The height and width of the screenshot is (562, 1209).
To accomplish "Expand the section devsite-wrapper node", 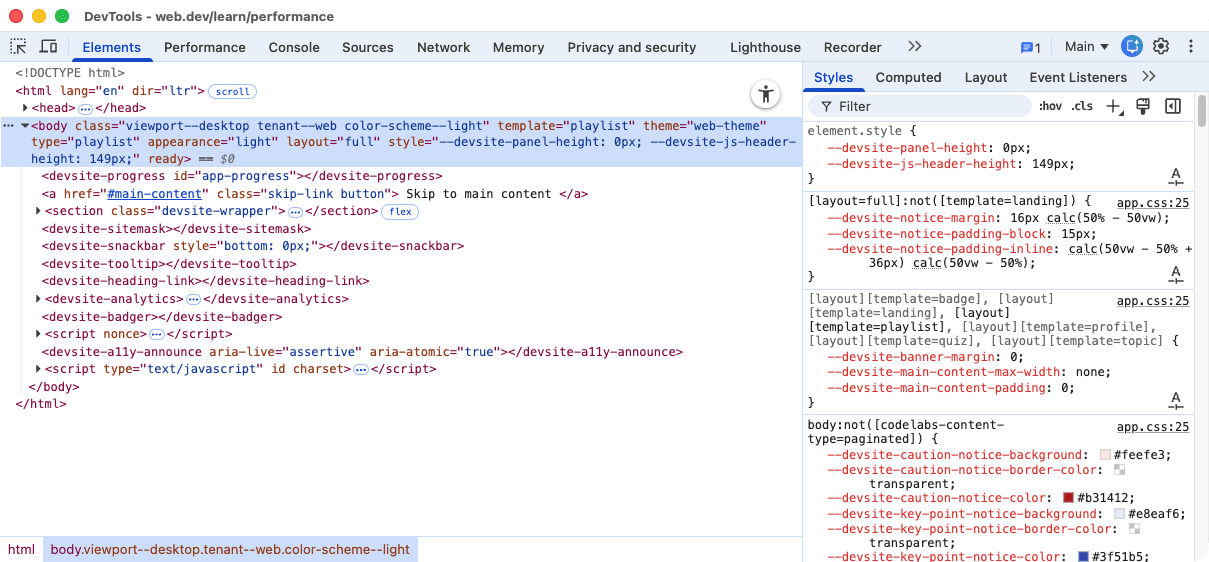I will point(39,211).
